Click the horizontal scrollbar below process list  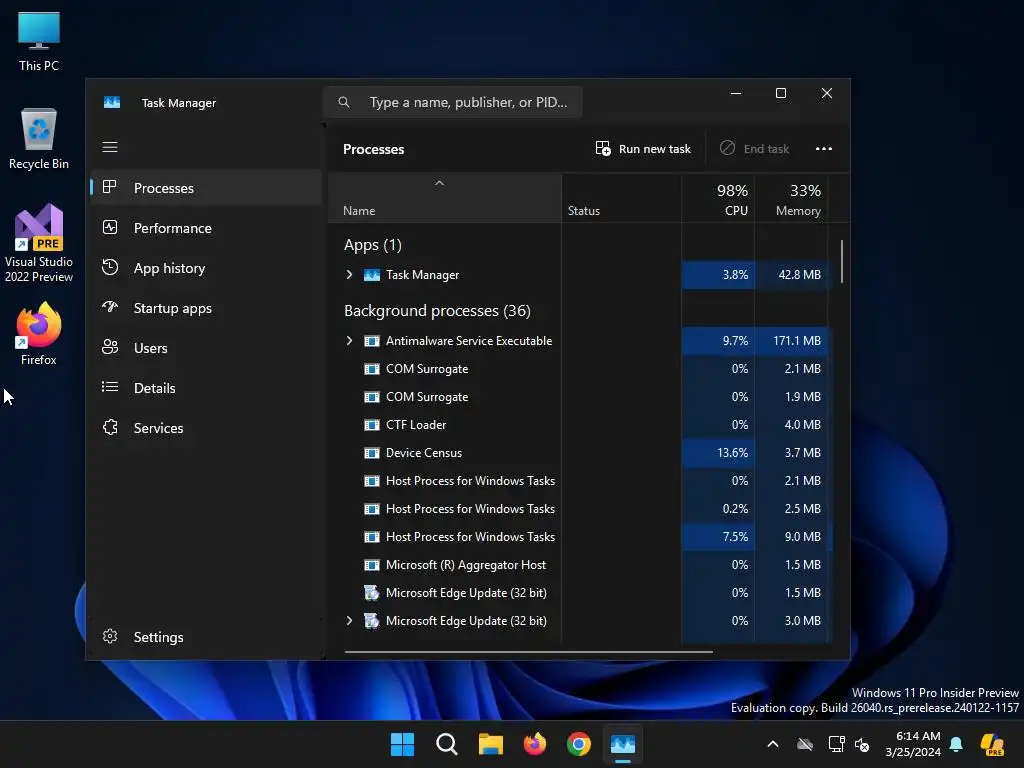click(x=528, y=651)
